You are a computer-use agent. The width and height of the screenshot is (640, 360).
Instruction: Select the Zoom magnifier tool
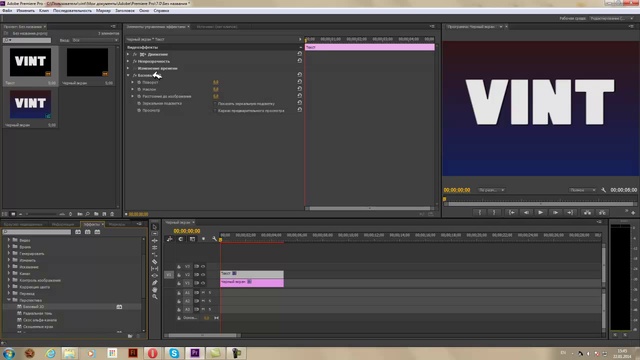tap(155, 297)
